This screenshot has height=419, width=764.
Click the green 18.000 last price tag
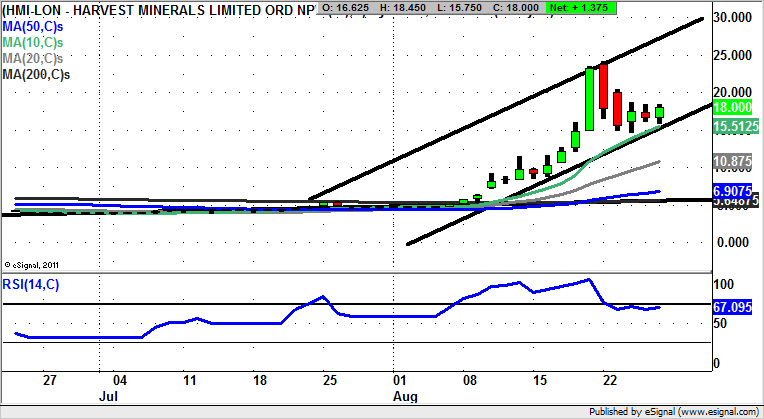(x=735, y=106)
